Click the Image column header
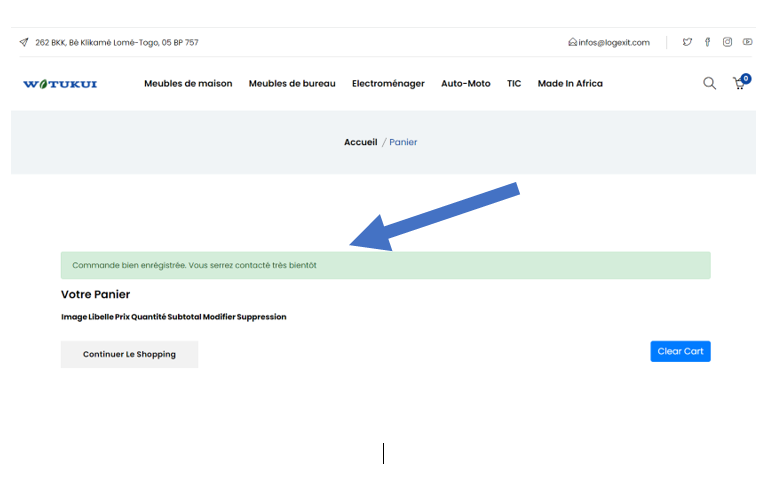 tap(74, 317)
